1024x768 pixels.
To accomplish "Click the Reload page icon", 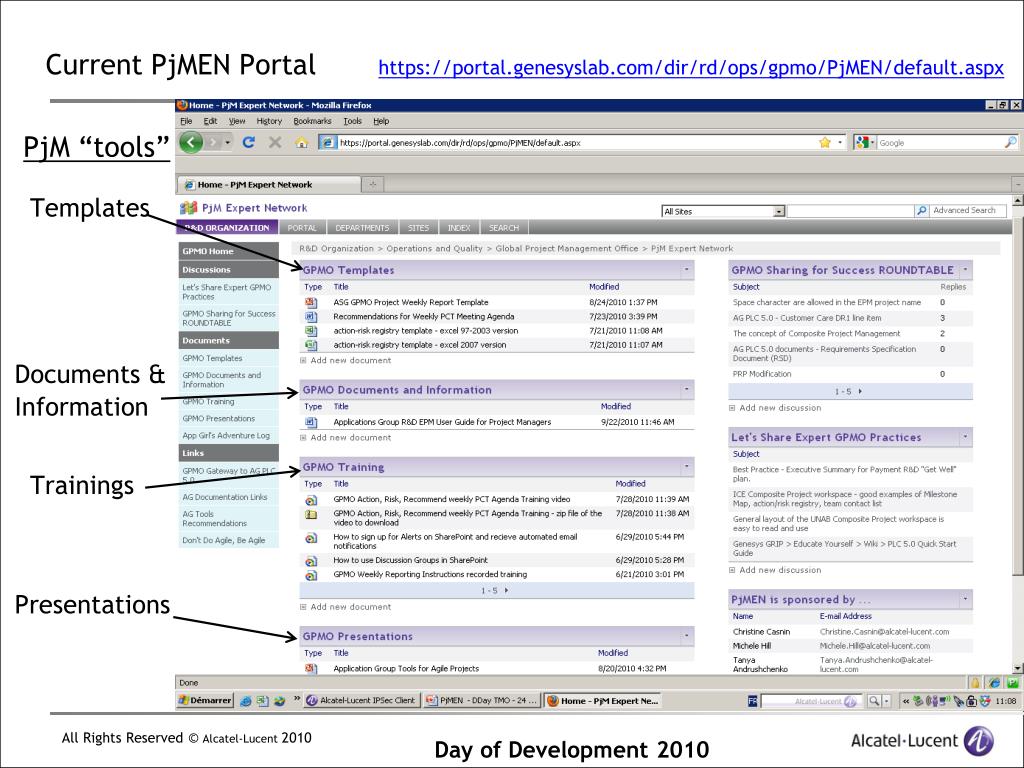I will 248,142.
